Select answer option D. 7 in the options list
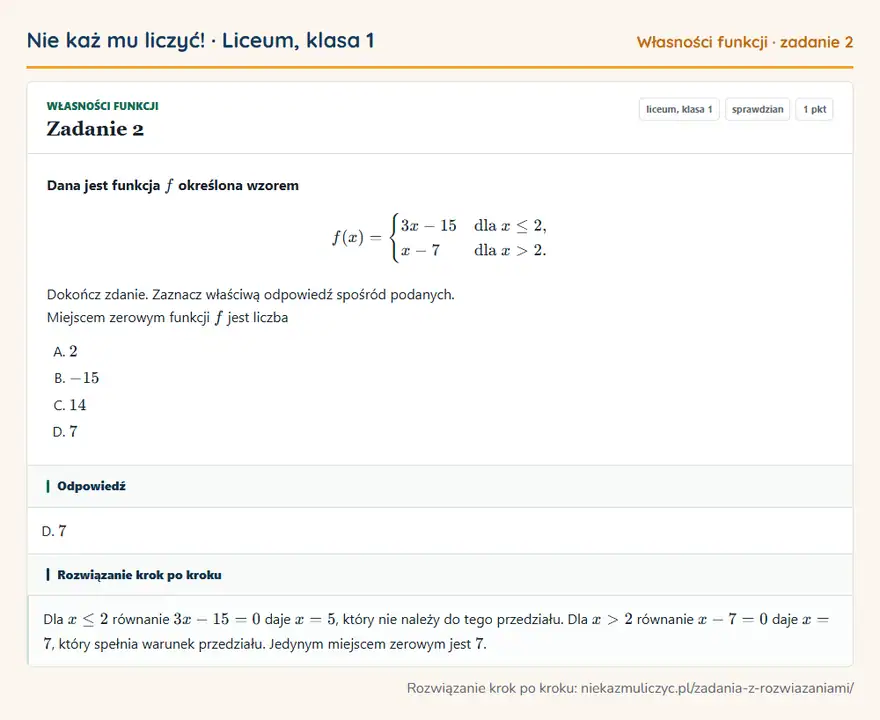 [x=65, y=432]
